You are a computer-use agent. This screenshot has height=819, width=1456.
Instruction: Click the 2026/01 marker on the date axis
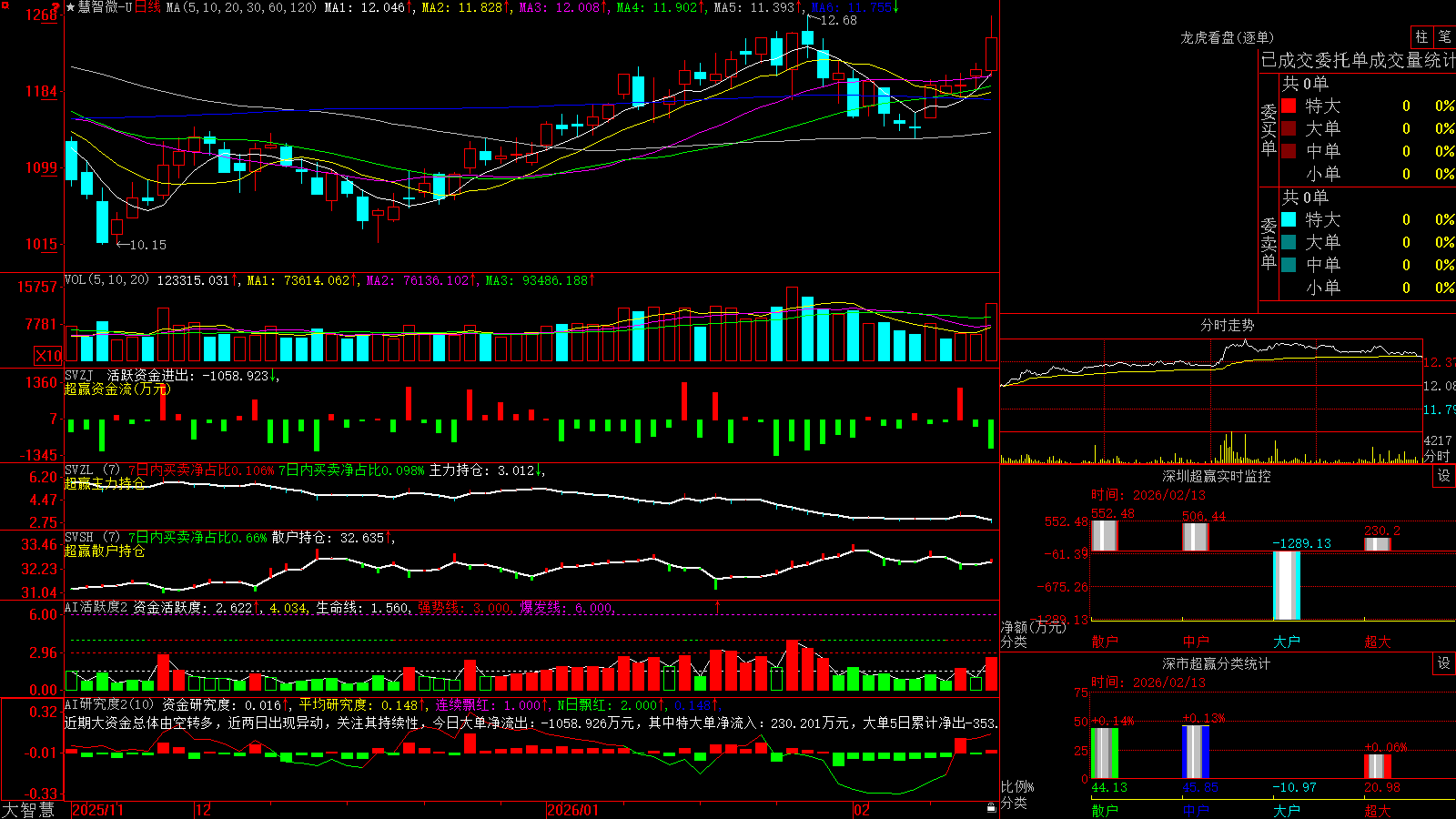tap(572, 810)
